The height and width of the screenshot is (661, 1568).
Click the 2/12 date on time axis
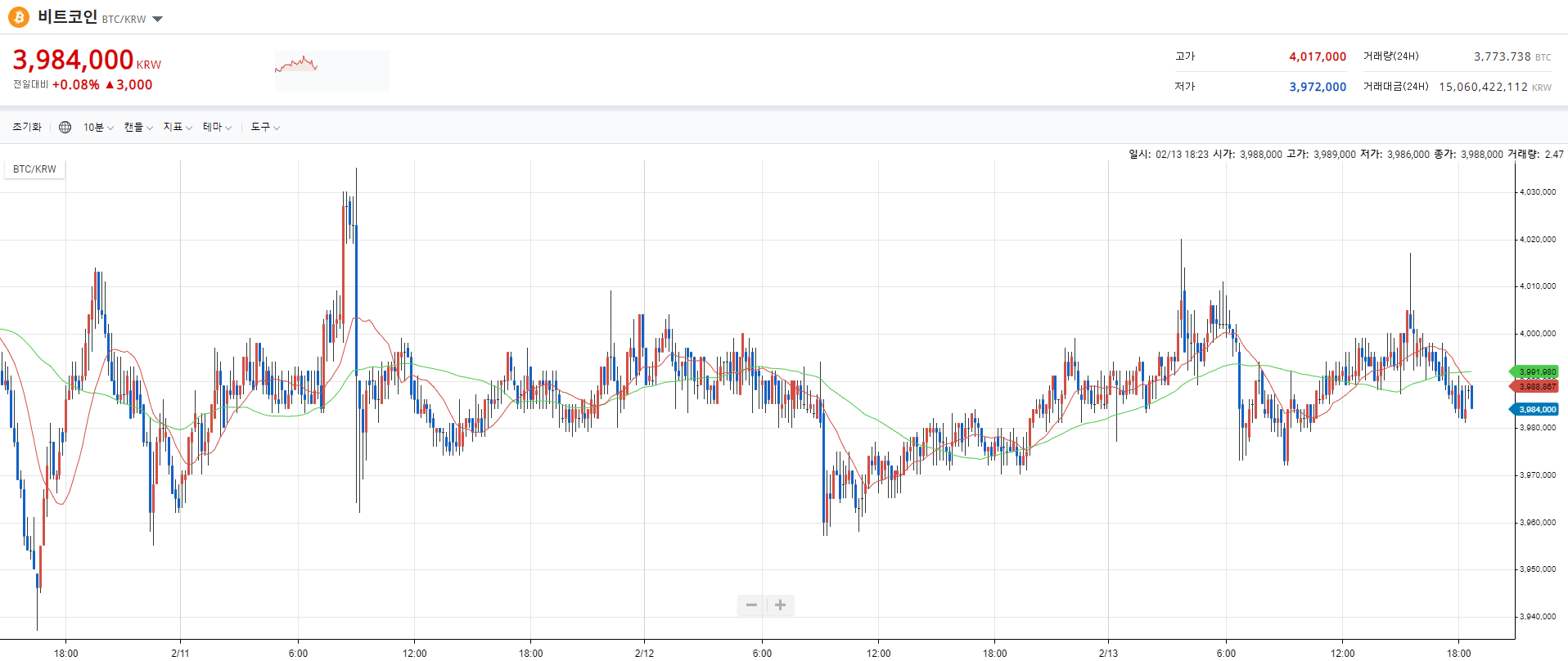644,653
